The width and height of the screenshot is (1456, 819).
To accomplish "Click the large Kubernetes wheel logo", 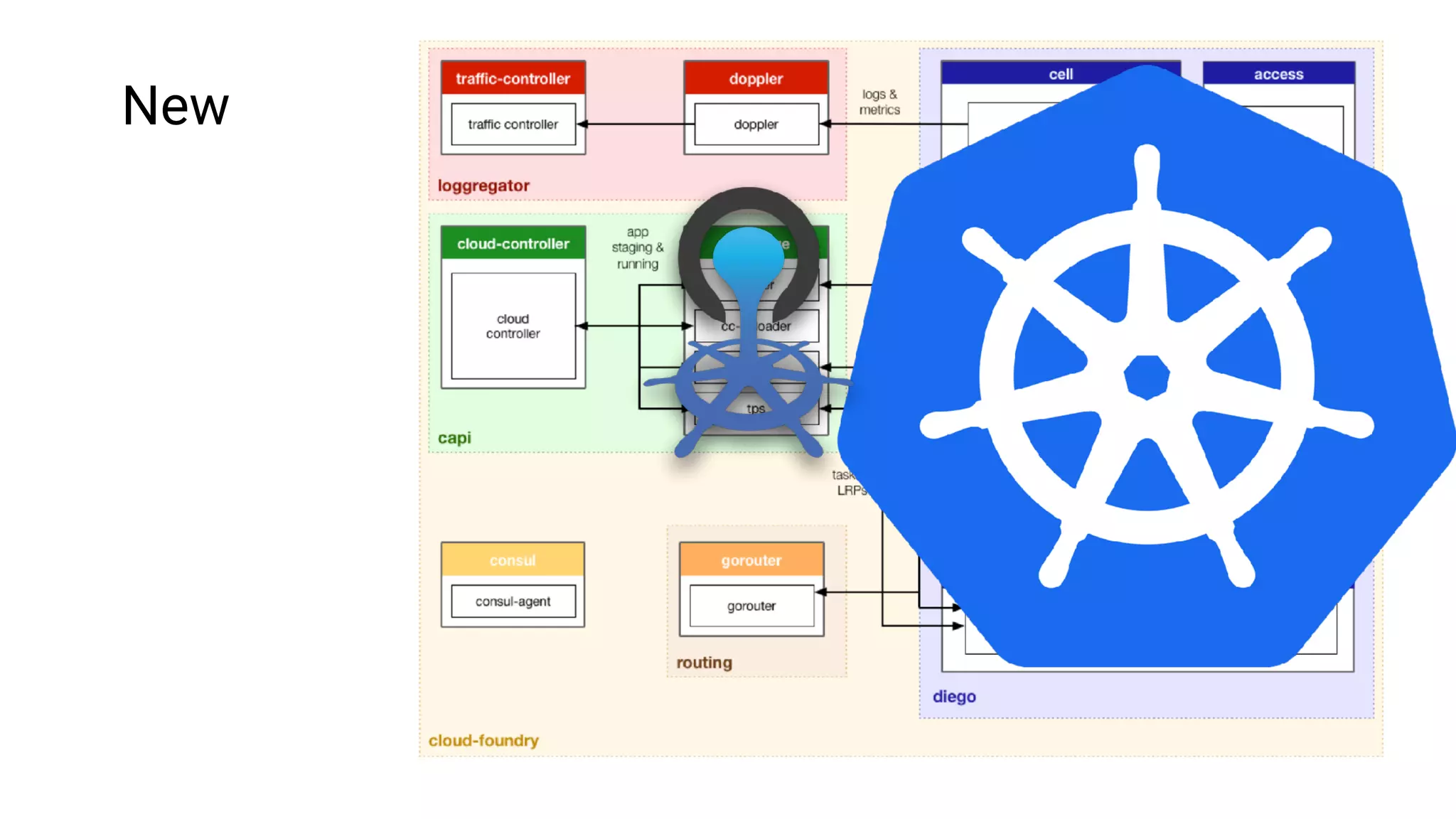I will [1146, 377].
